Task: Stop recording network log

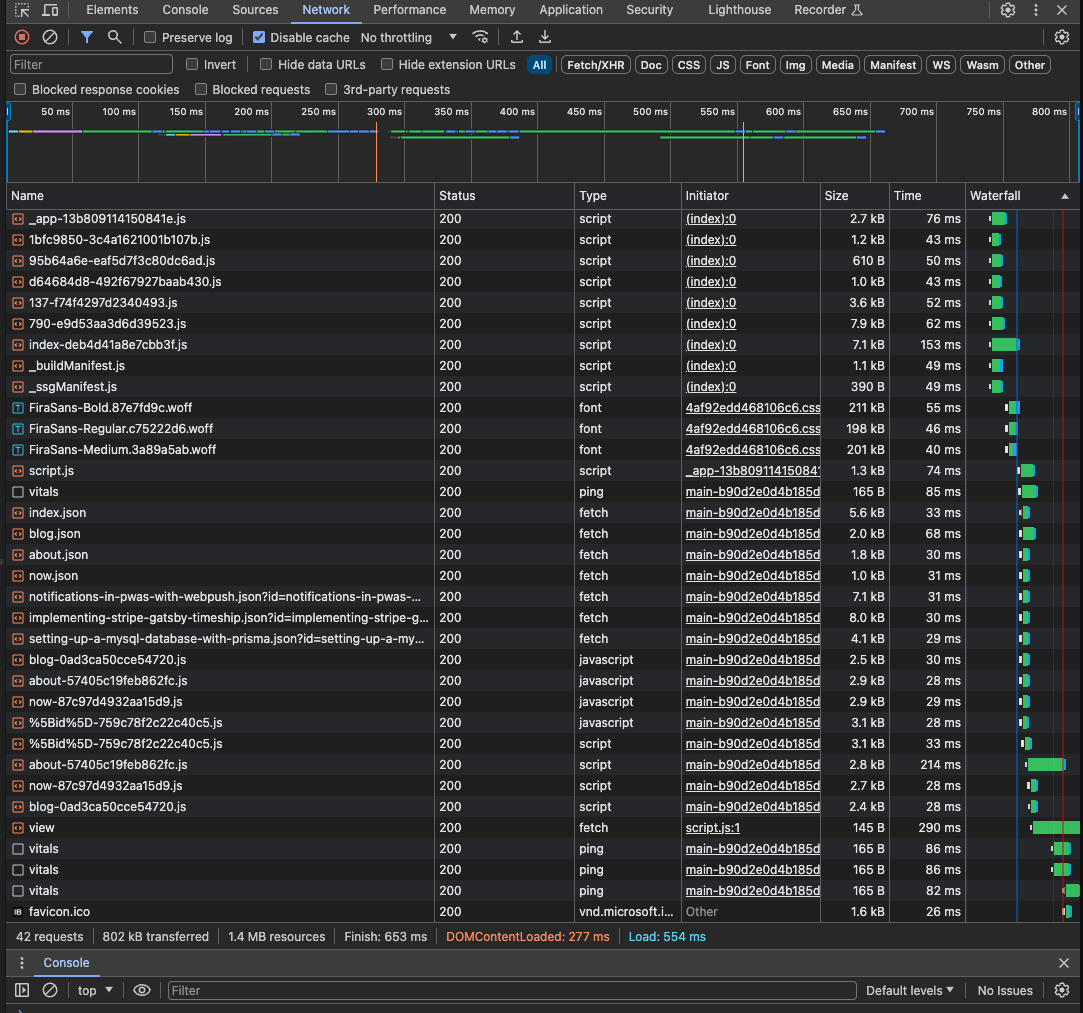Action: point(20,37)
